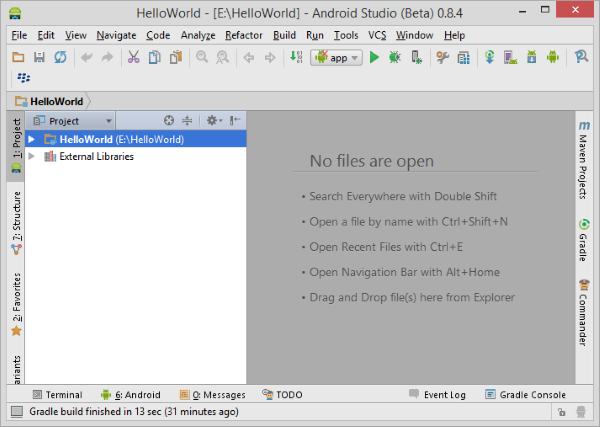This screenshot has height=427, width=600.
Task: Click the Copy toolbar icon
Action: (155, 57)
